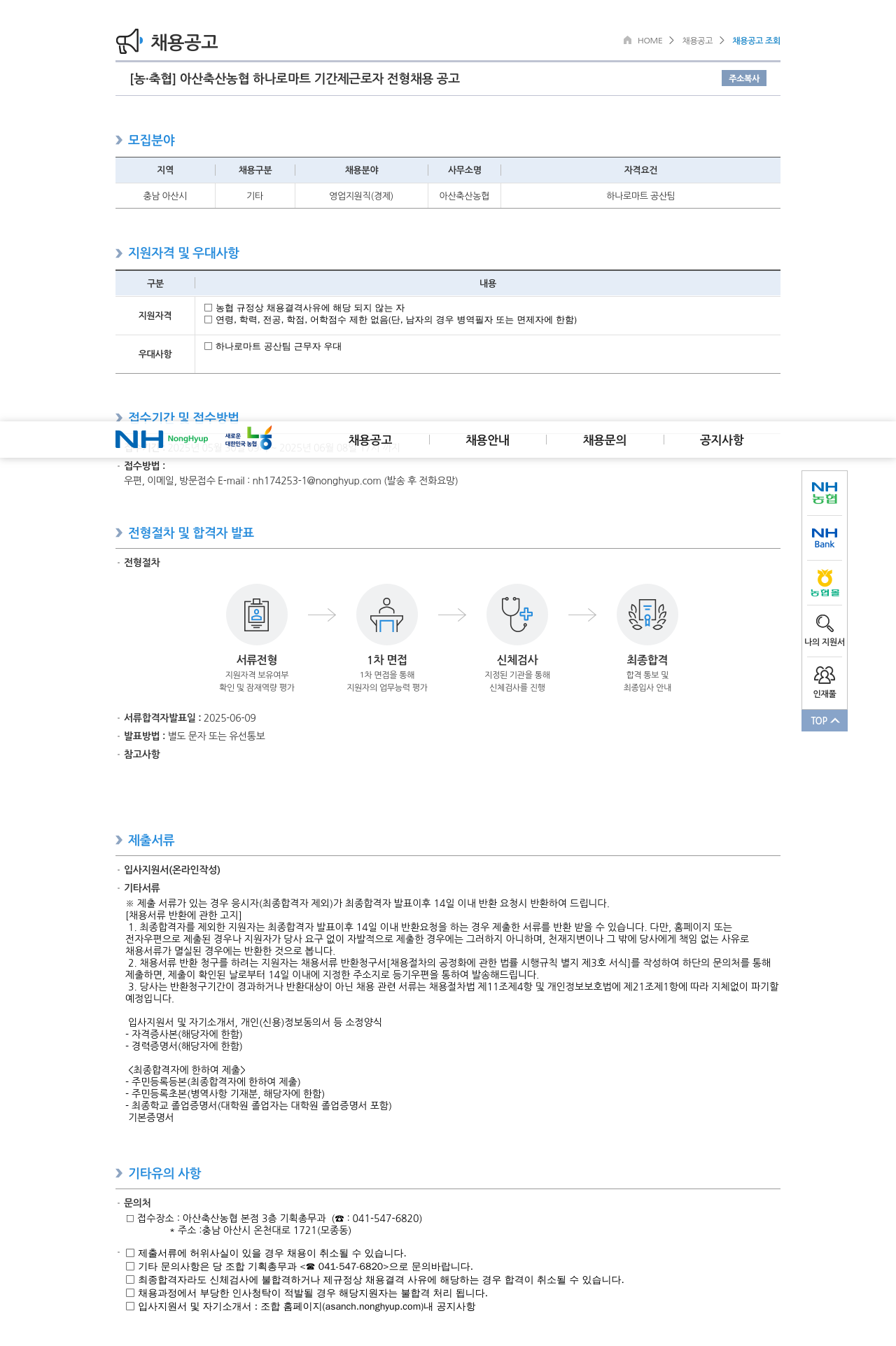Click the 입사지원서(온라인작성) item
The height and width of the screenshot is (1346, 896).
[172, 870]
